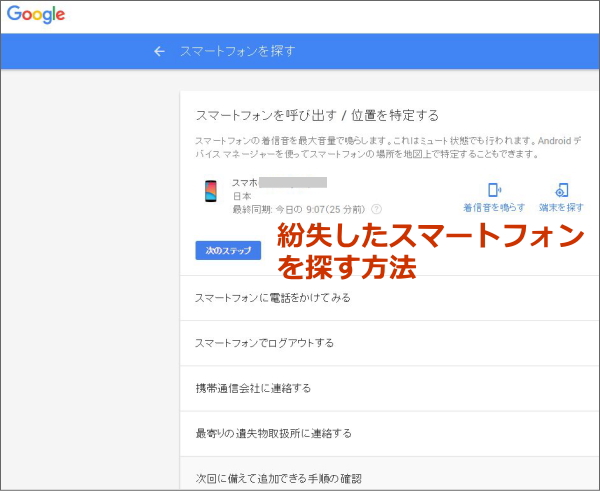Click the スマートフォンを呼び出す / 位置を特定する heading
Screen dimensions: 600x491
coord(317,116)
